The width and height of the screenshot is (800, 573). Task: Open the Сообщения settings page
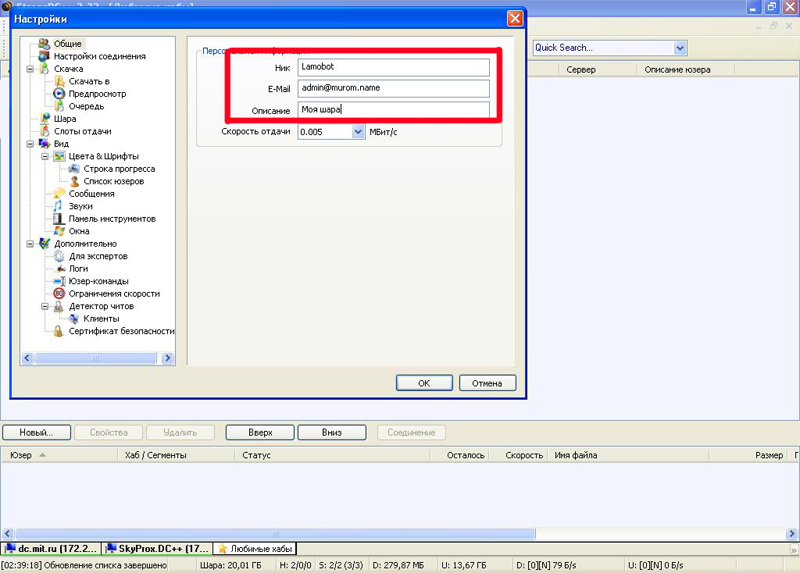tap(90, 194)
